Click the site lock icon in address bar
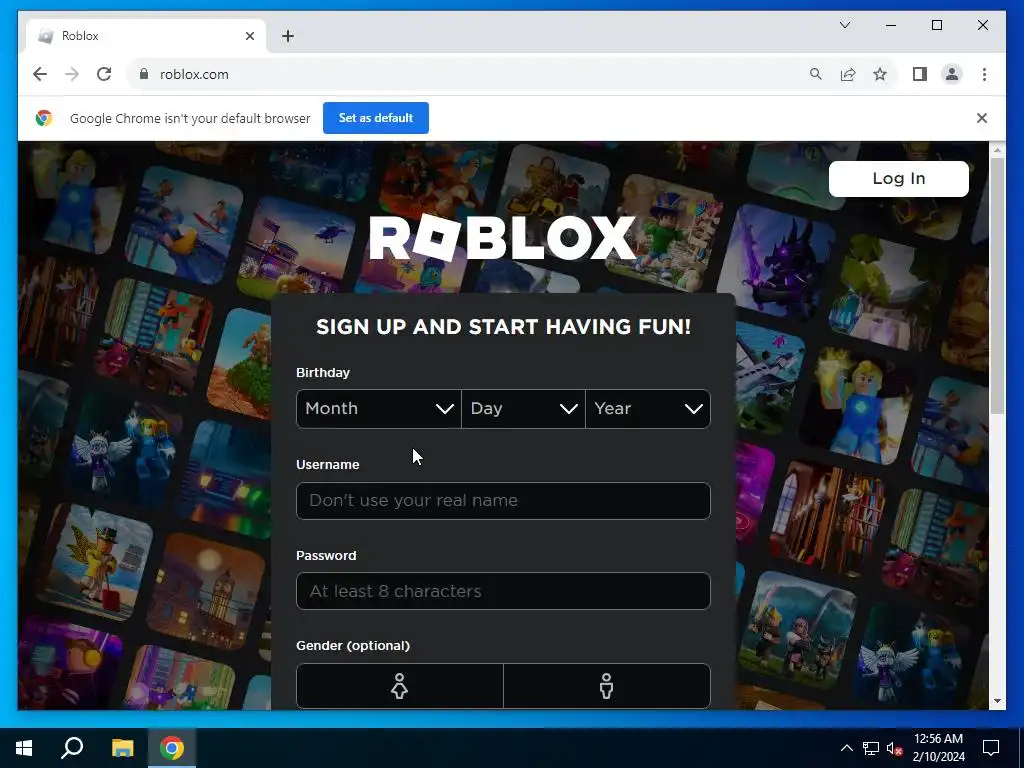Screen dimensions: 1024x768 [x=144, y=74]
